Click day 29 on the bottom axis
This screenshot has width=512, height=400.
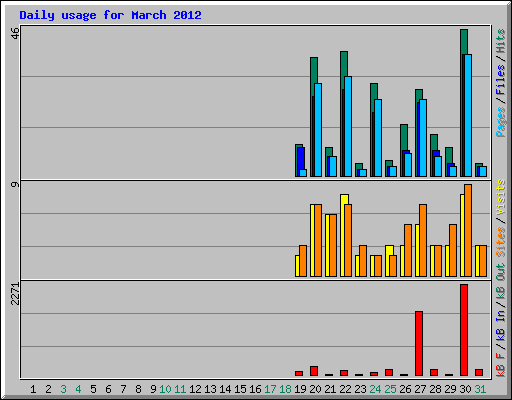pos(450,389)
